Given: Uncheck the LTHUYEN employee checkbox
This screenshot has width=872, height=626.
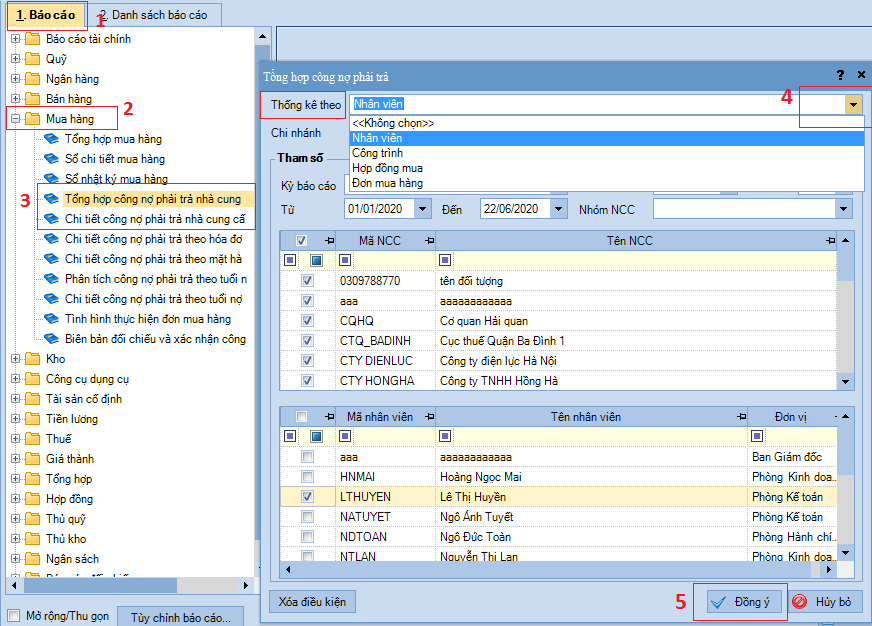Looking at the screenshot, I should coord(307,496).
